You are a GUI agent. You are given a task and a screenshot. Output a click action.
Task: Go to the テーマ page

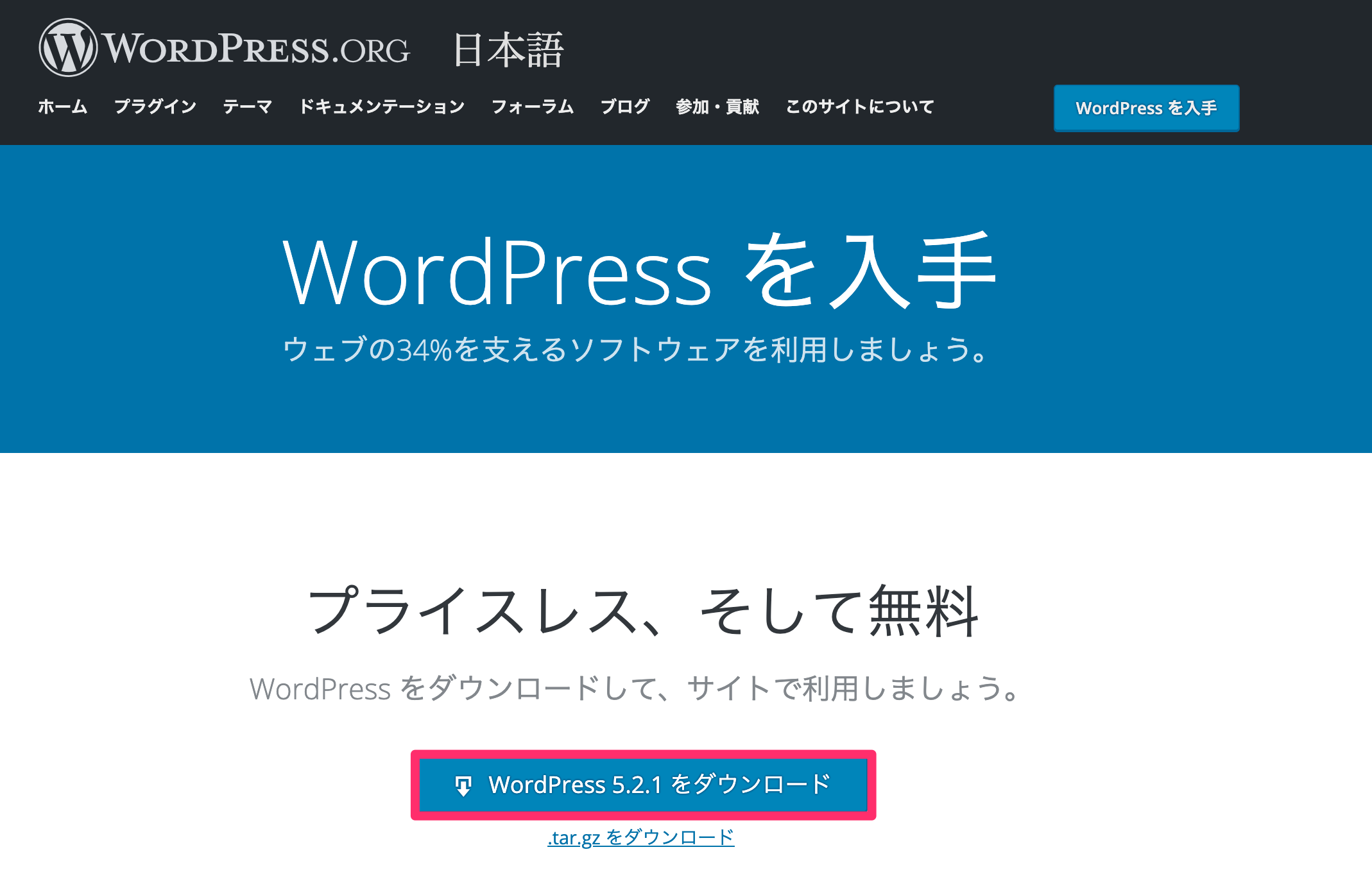click(248, 107)
